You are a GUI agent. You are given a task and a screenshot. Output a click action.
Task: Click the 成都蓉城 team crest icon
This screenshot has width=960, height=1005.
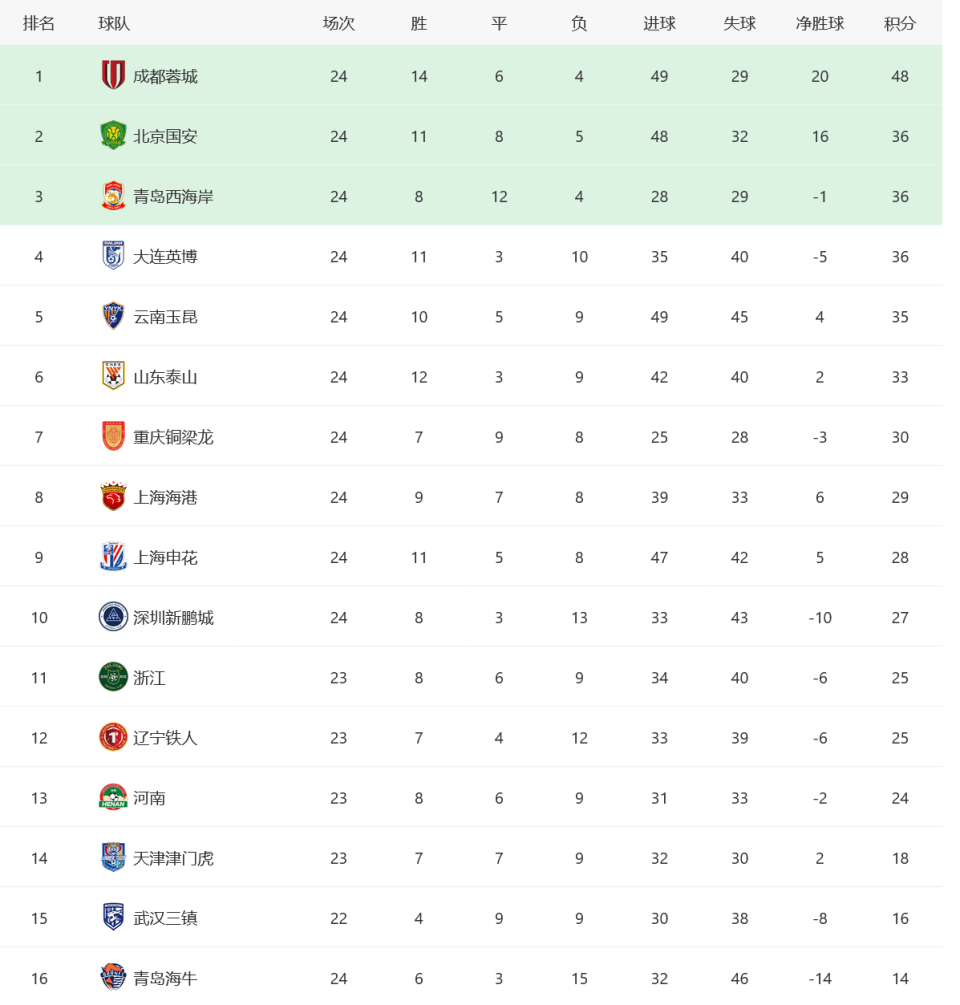click(113, 75)
